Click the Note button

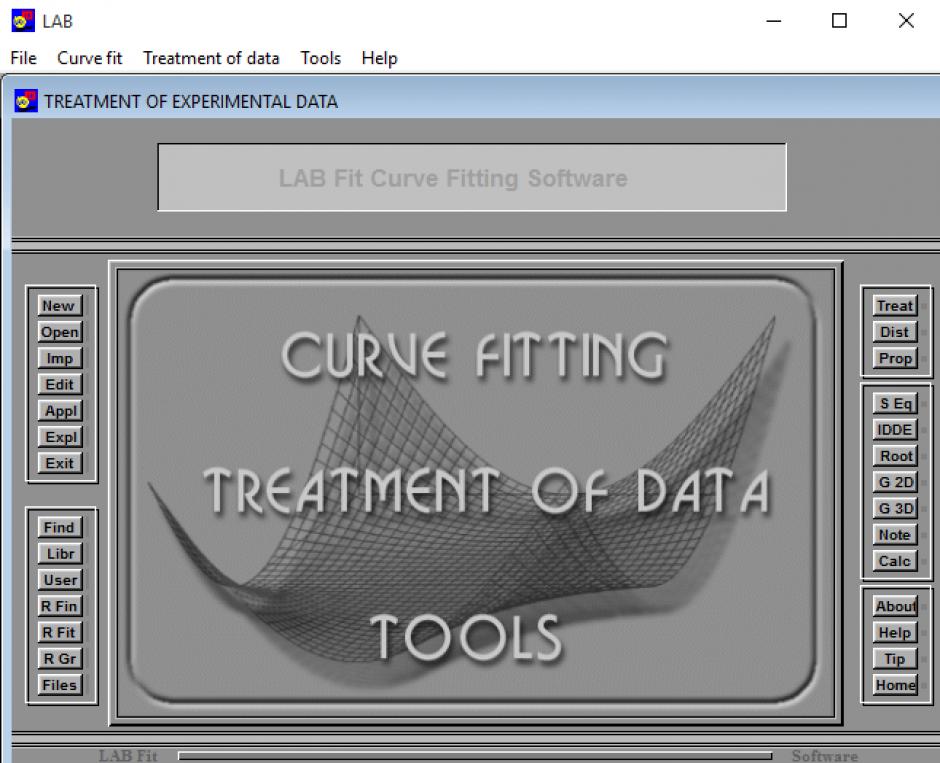click(x=895, y=535)
